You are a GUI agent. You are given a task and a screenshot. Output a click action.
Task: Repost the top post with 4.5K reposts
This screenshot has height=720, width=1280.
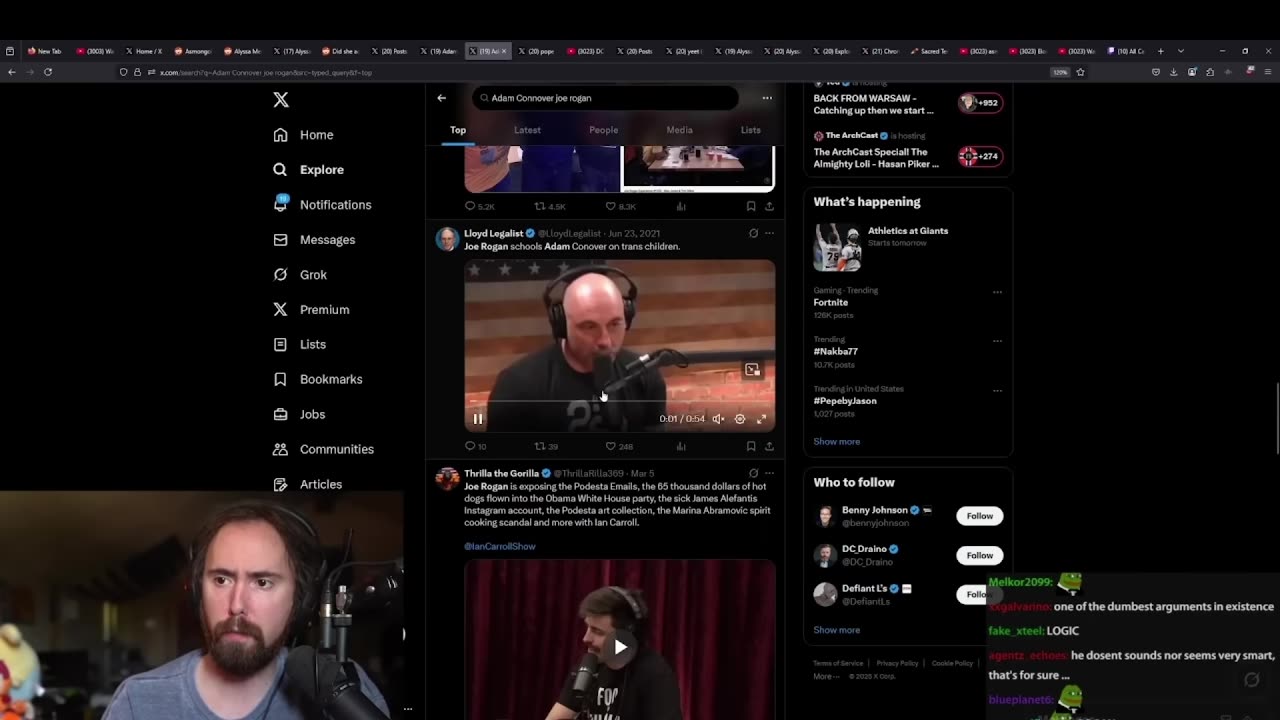[x=549, y=206]
